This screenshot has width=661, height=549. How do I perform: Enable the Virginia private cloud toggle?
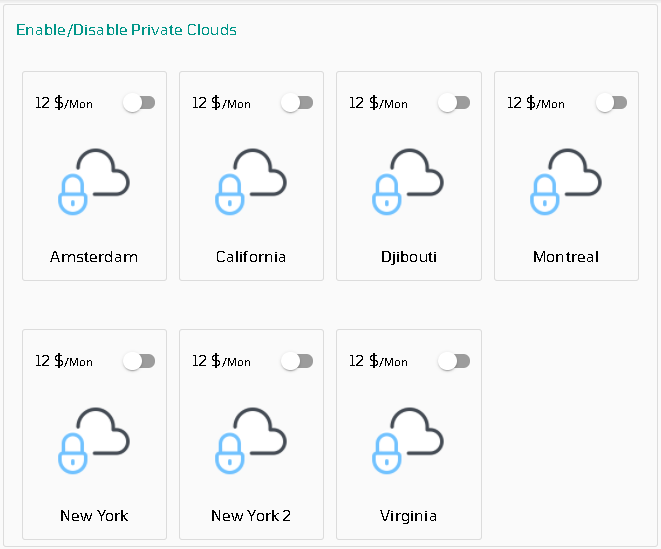(454, 361)
